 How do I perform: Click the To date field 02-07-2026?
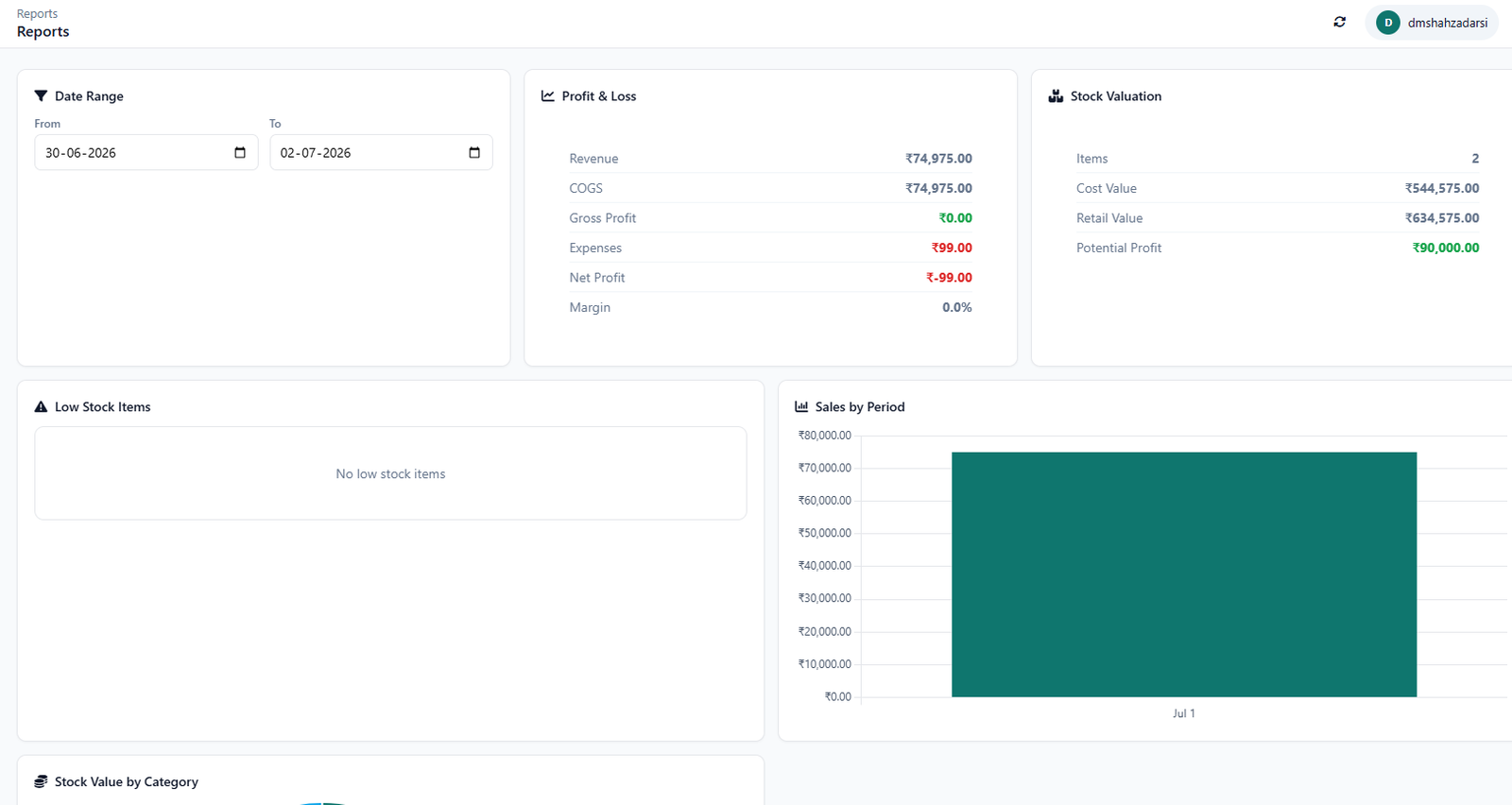click(x=381, y=152)
